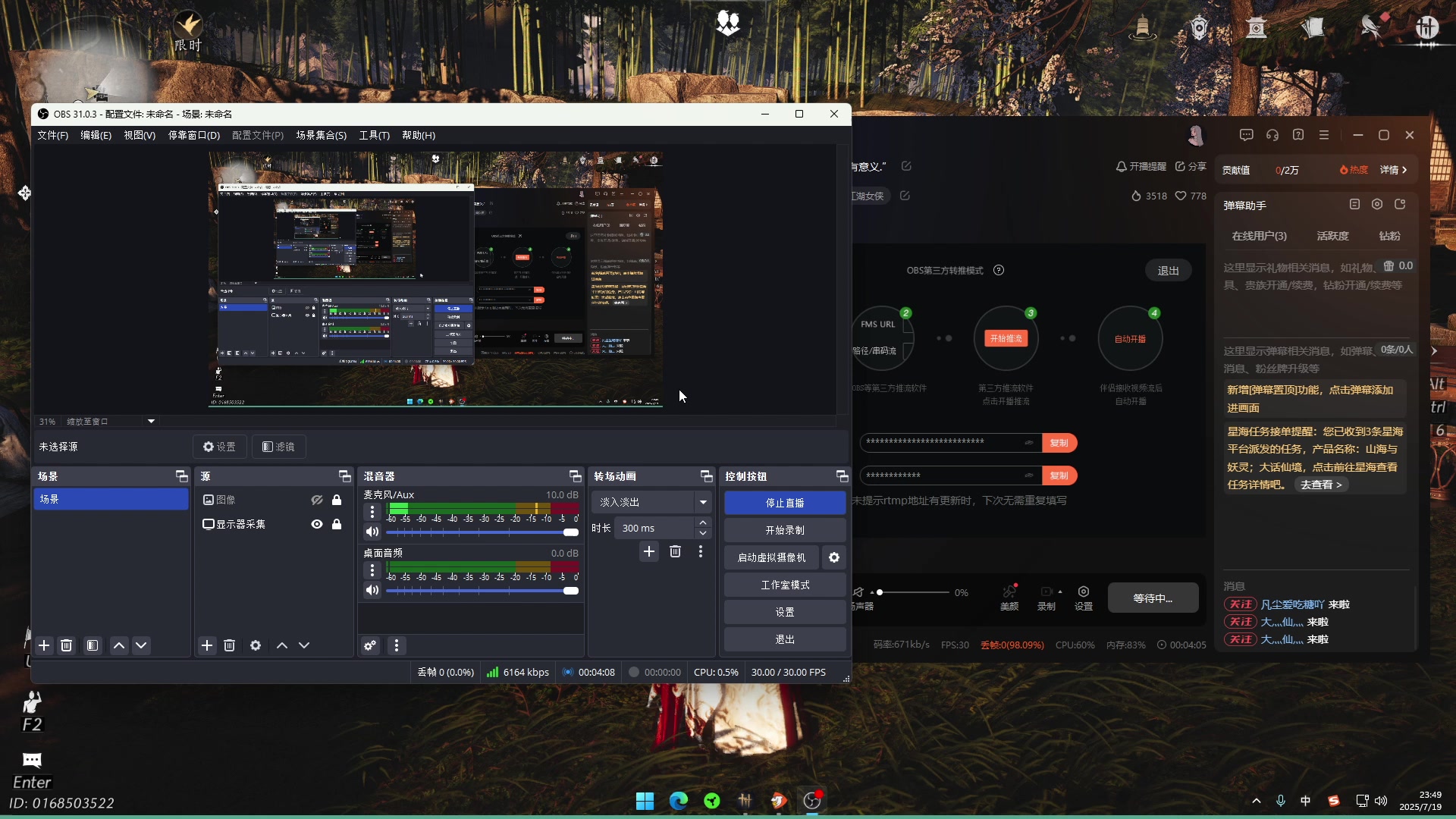The image size is (1456, 819).
Task: Add a transition with plus icon
Action: coord(649,551)
